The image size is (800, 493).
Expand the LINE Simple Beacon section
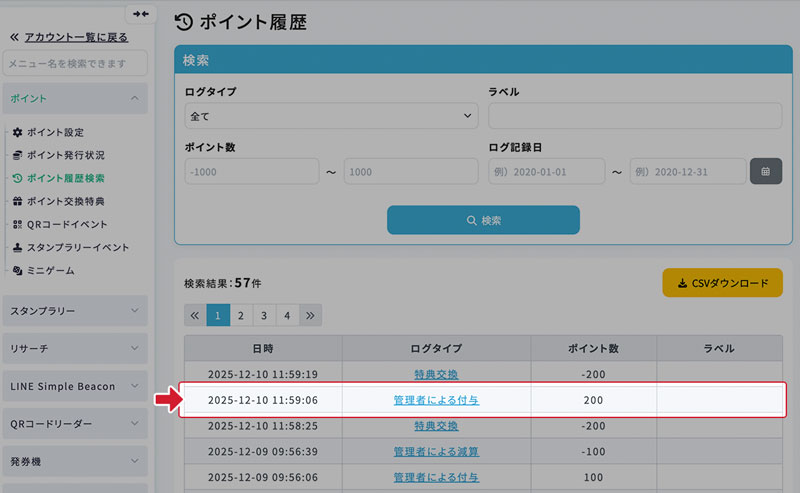(x=75, y=386)
